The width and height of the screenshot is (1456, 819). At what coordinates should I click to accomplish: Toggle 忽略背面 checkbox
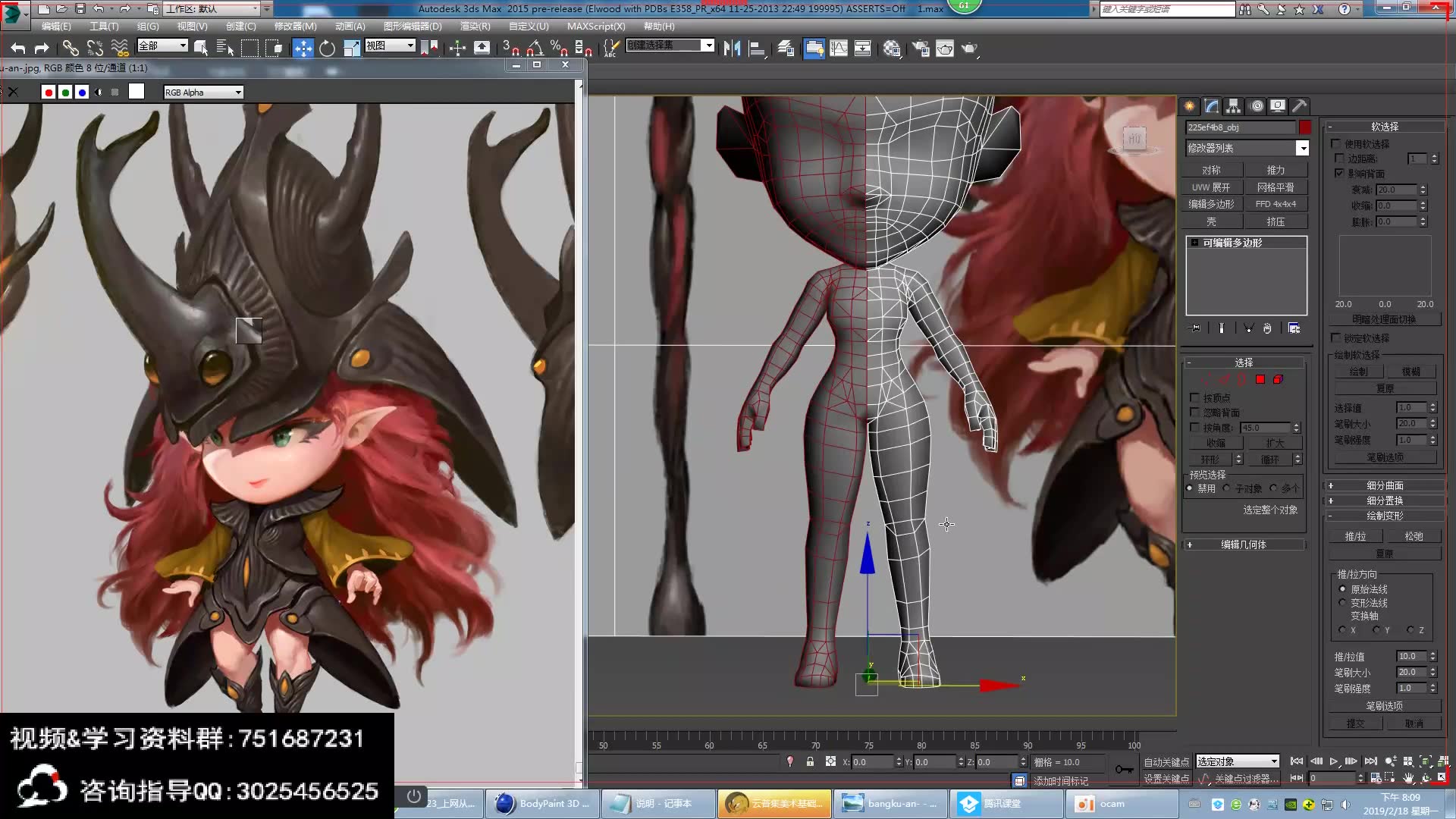point(1195,413)
